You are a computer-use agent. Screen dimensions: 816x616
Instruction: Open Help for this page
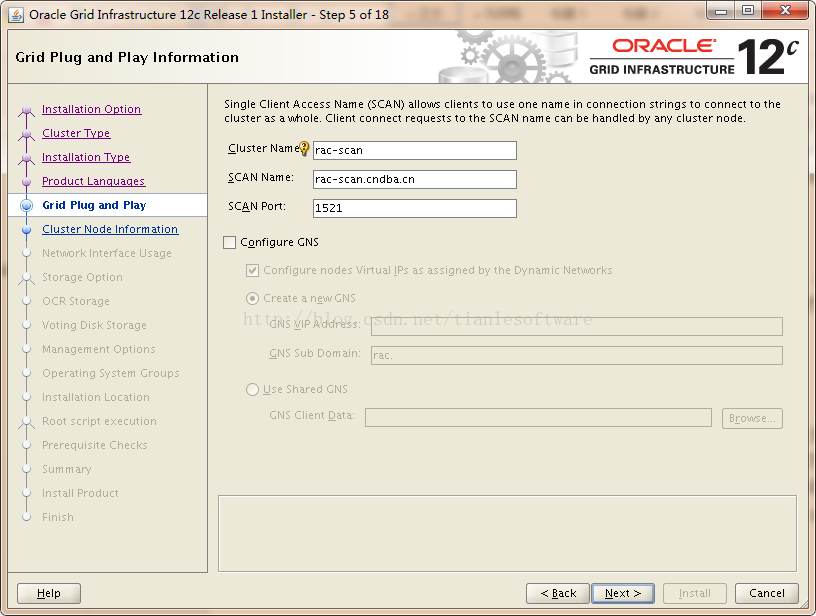(x=48, y=593)
